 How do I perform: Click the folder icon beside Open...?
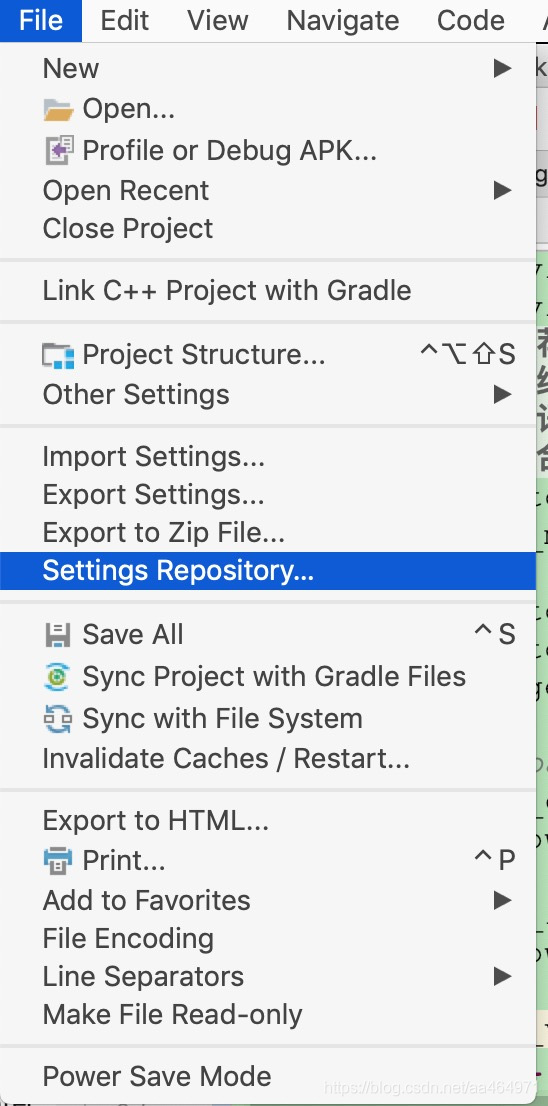(x=58, y=109)
